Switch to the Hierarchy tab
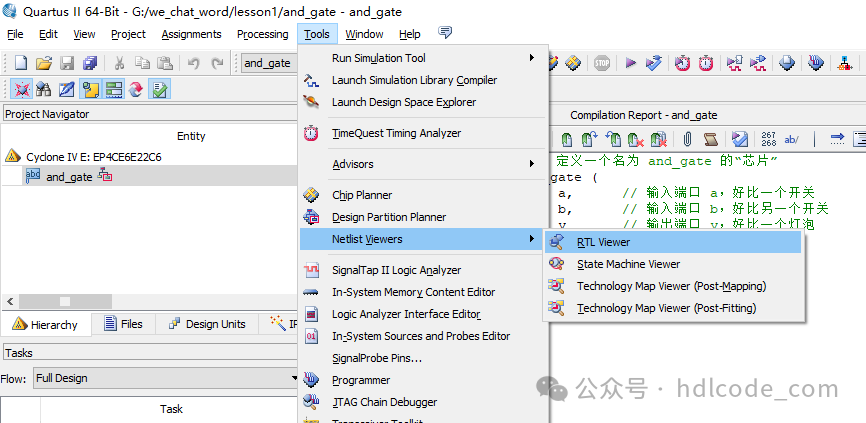Image resolution: width=866 pixels, height=423 pixels. click(45, 325)
